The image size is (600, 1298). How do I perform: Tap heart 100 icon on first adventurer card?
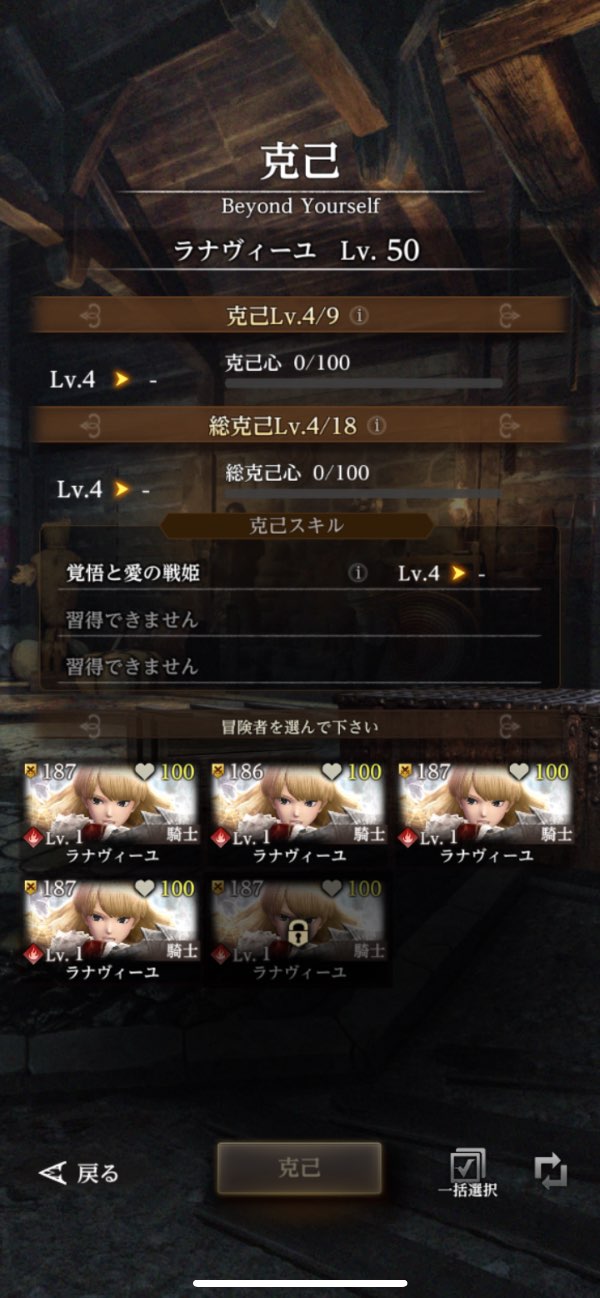tap(145, 772)
